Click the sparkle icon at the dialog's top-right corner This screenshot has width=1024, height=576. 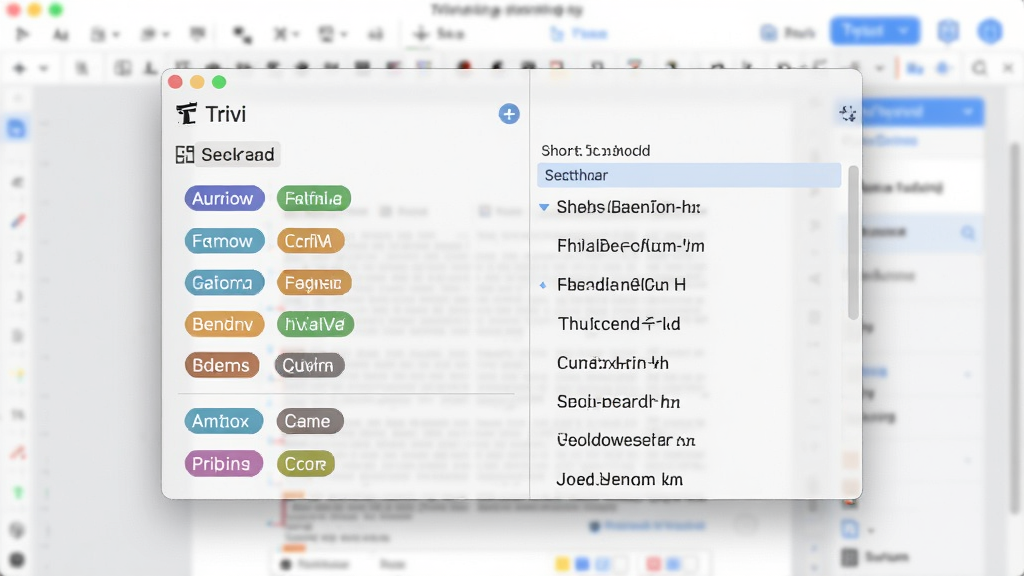pos(848,114)
